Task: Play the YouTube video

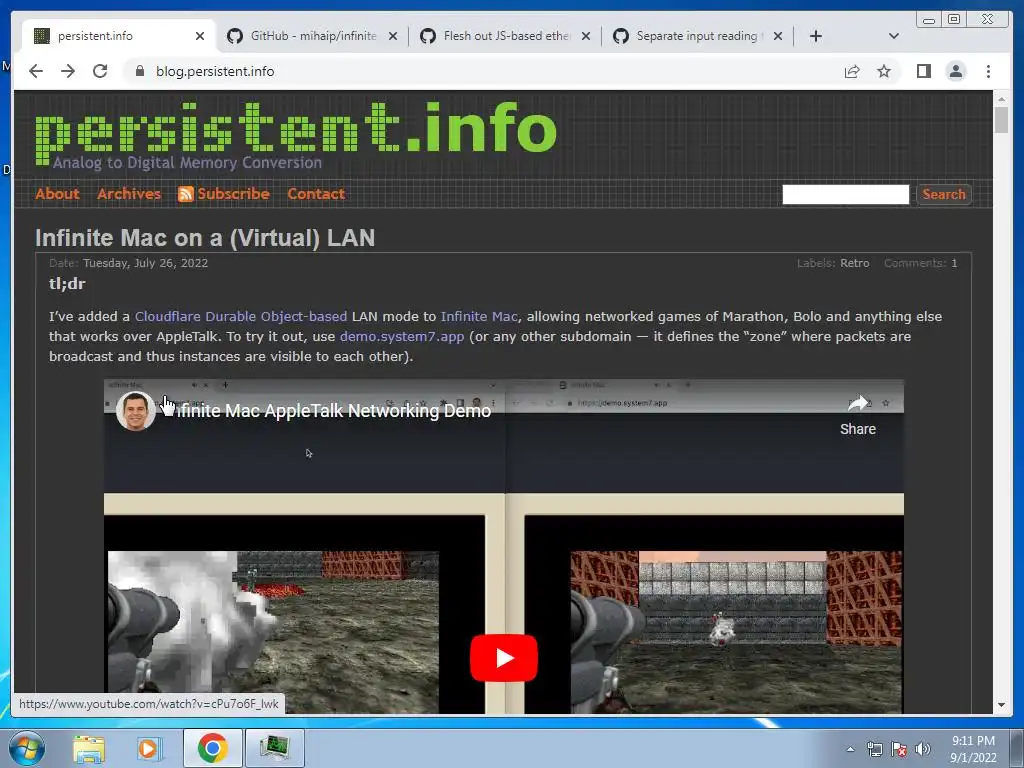Action: coord(504,658)
